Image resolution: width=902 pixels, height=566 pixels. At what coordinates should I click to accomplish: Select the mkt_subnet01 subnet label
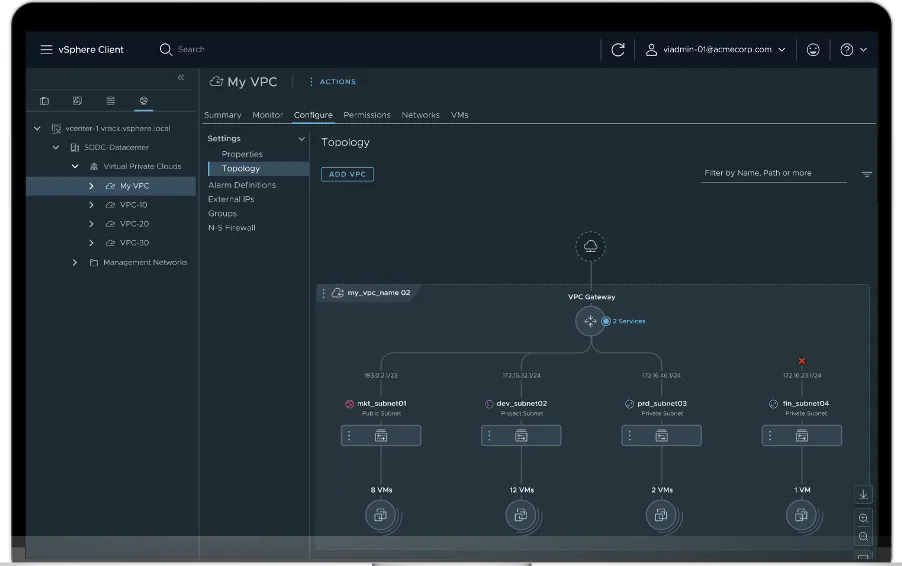(381, 404)
